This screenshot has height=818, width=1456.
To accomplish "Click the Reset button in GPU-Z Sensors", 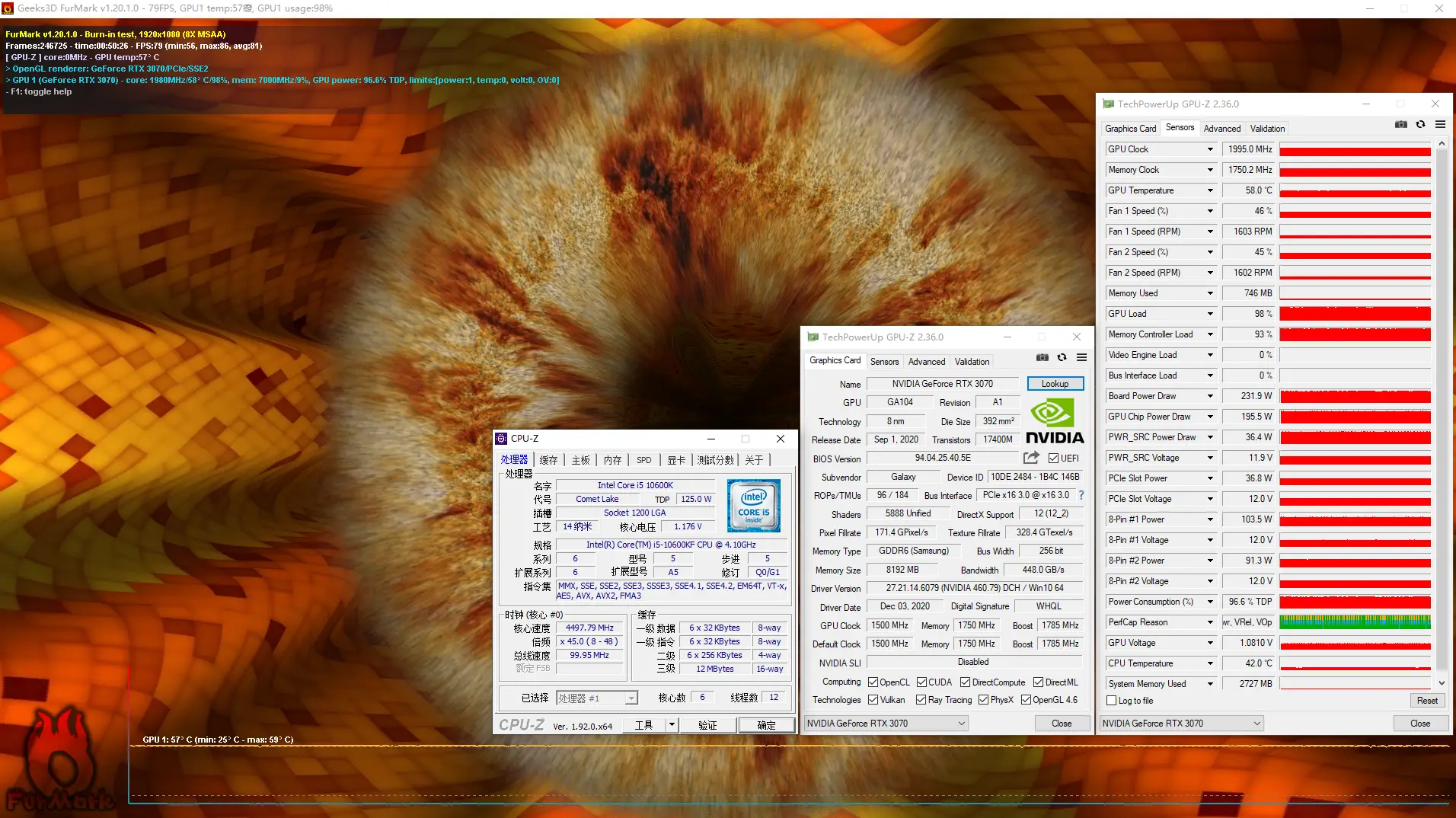I will click(x=1427, y=701).
